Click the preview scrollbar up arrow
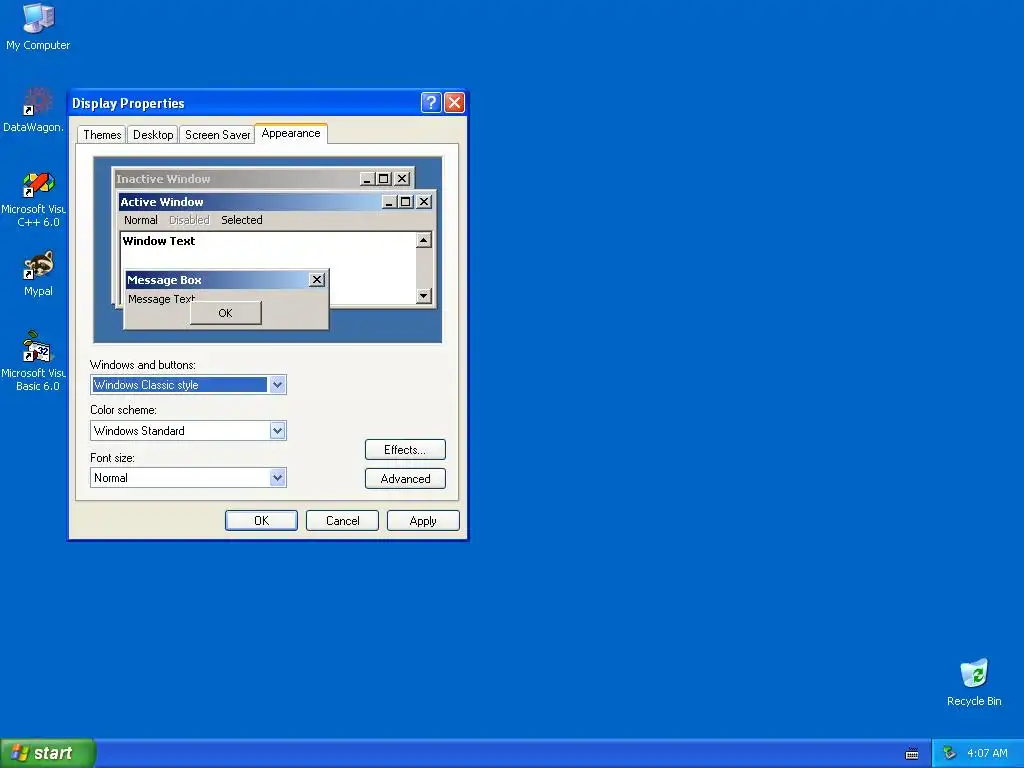This screenshot has height=768, width=1024. 423,240
